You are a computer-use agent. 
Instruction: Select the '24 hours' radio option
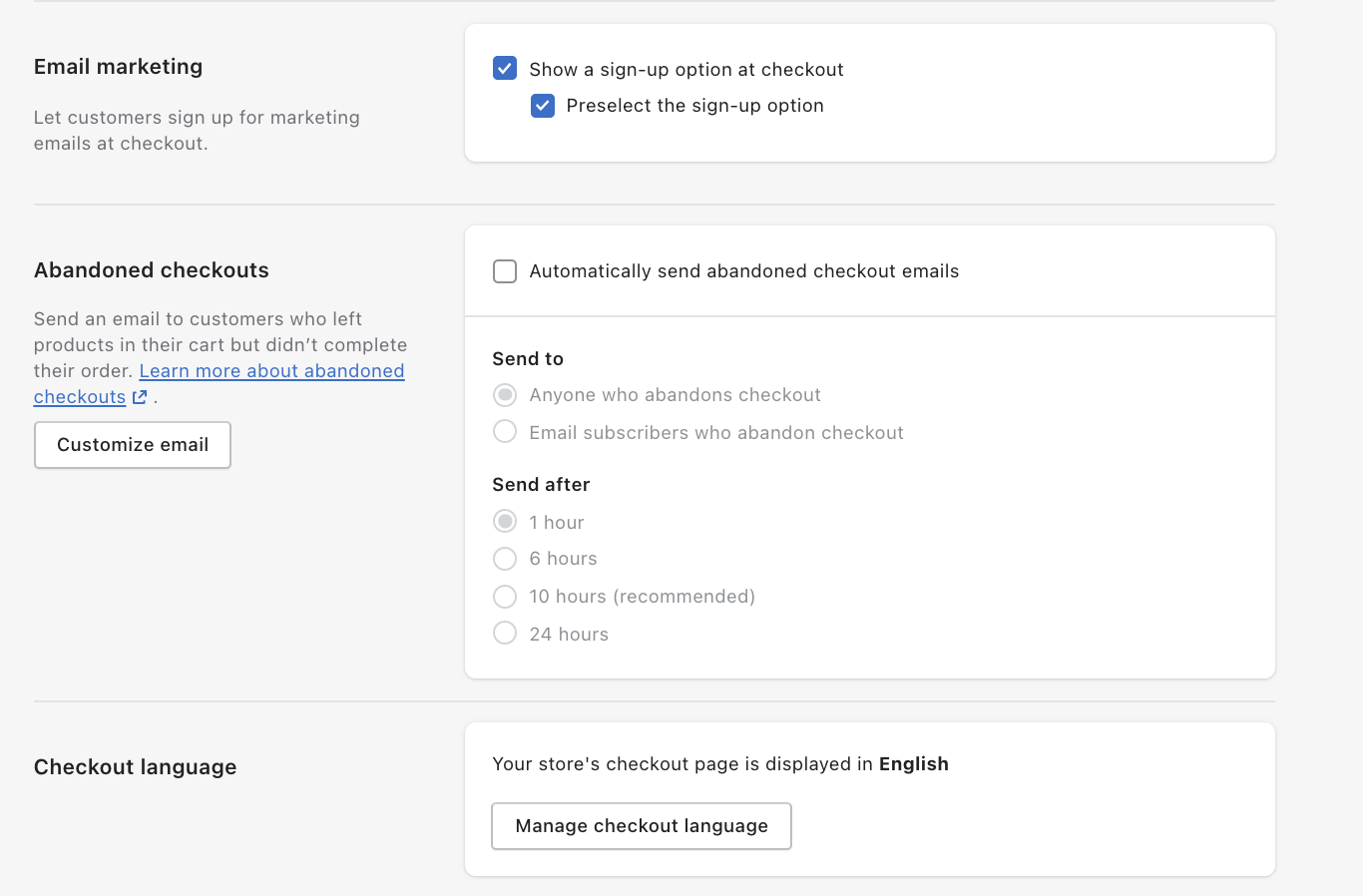pos(505,634)
